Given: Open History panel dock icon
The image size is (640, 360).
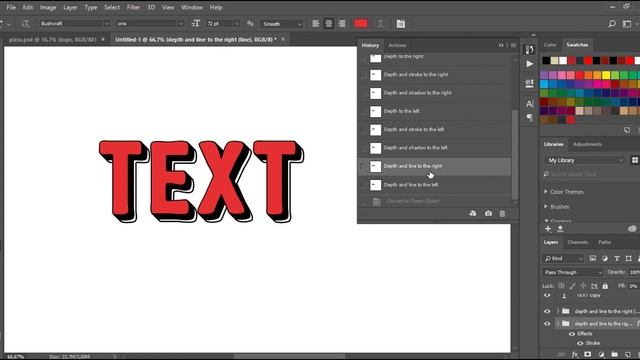Looking at the screenshot, I should pyautogui.click(x=529, y=49).
